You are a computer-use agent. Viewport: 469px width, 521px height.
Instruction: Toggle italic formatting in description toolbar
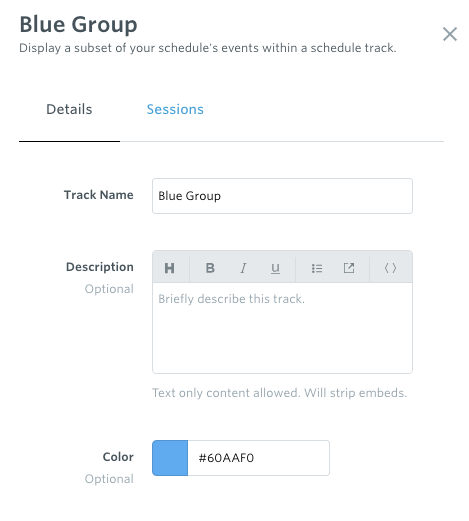243,268
